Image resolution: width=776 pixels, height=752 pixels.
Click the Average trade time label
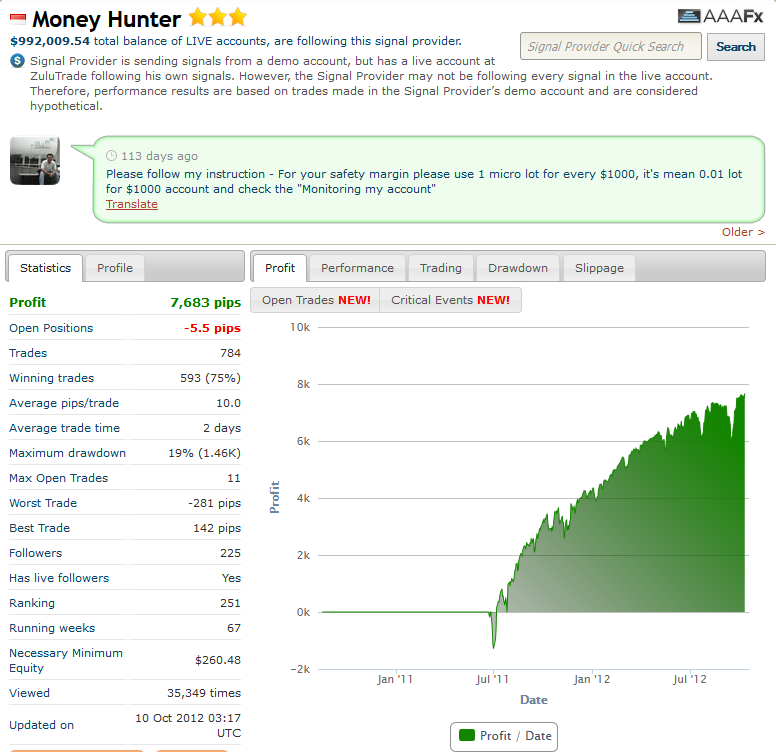point(64,428)
